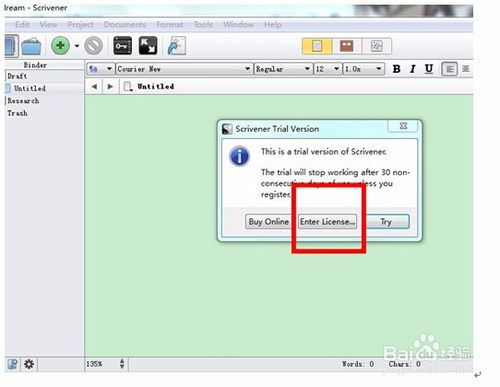500x387 pixels.
Task: Close the Scrivener Trial Version dialog
Action: pos(403,126)
